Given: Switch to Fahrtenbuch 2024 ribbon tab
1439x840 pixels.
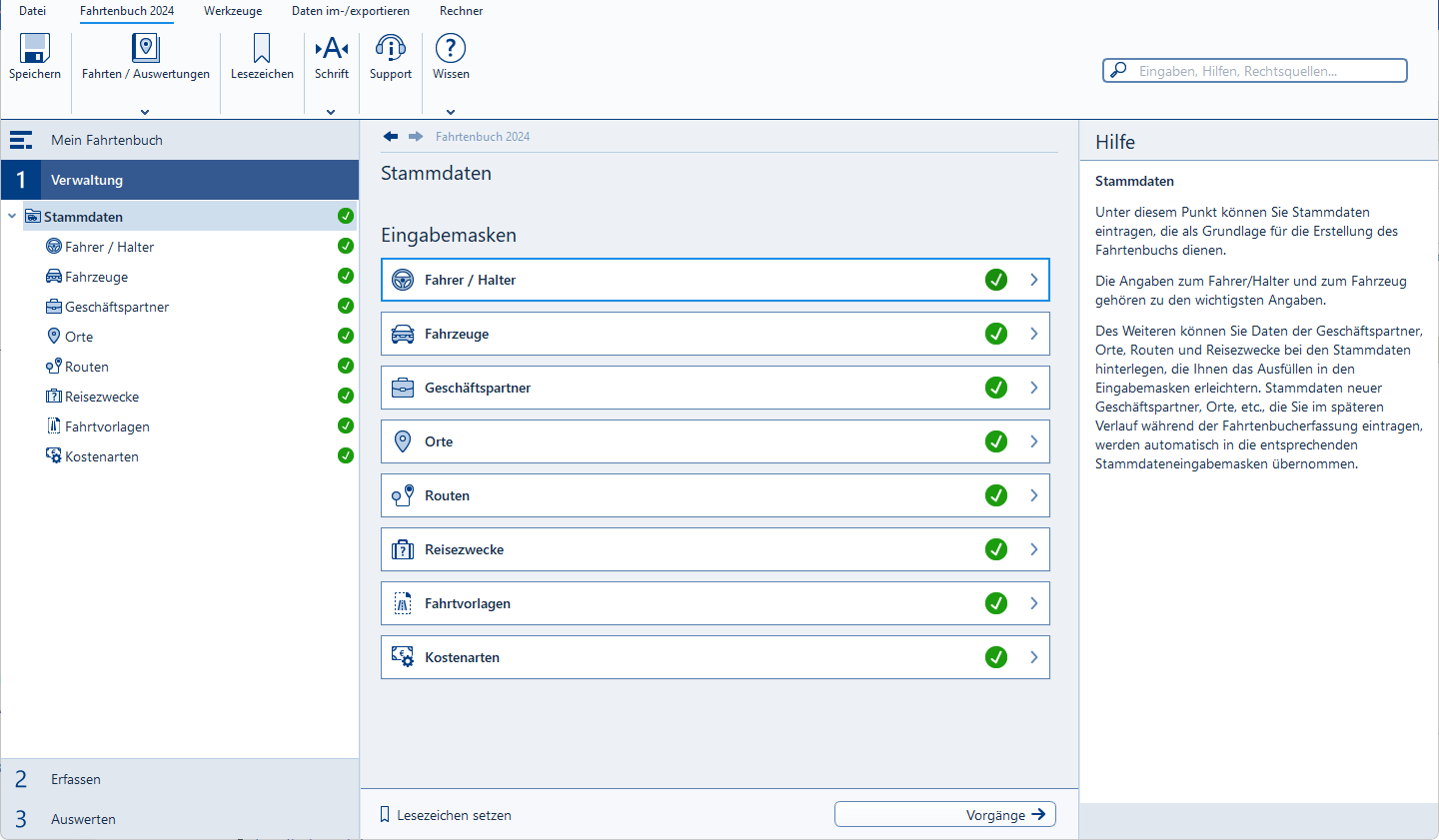Looking at the screenshot, I should (127, 11).
